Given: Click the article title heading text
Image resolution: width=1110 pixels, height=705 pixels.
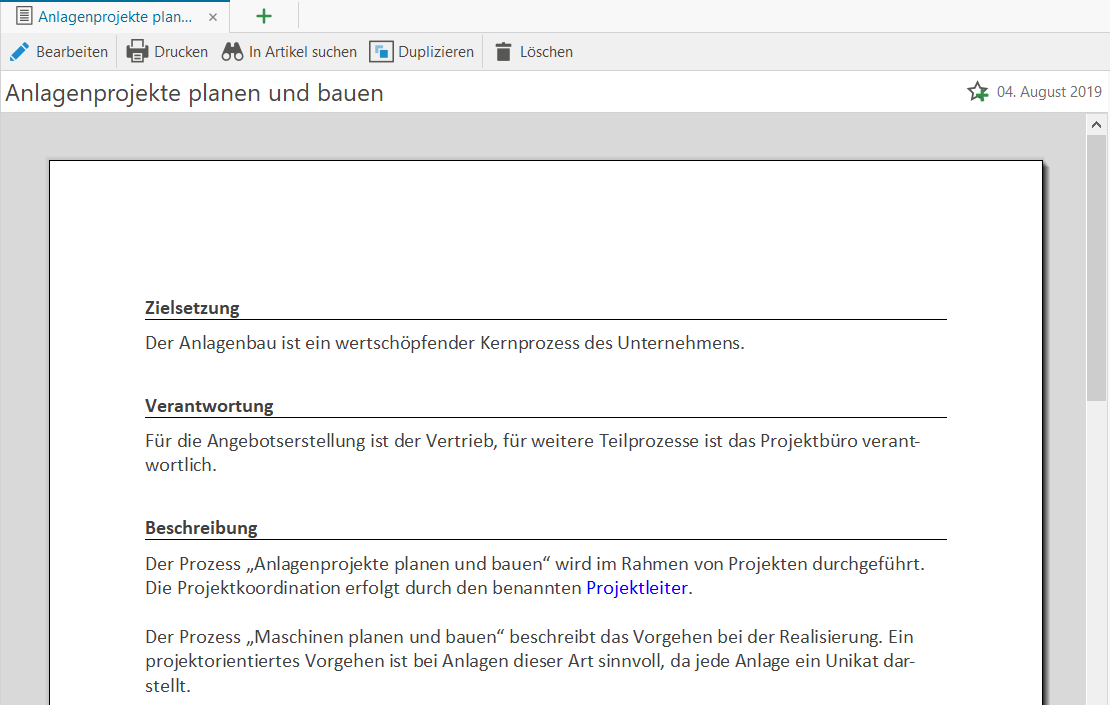Looking at the screenshot, I should point(195,93).
